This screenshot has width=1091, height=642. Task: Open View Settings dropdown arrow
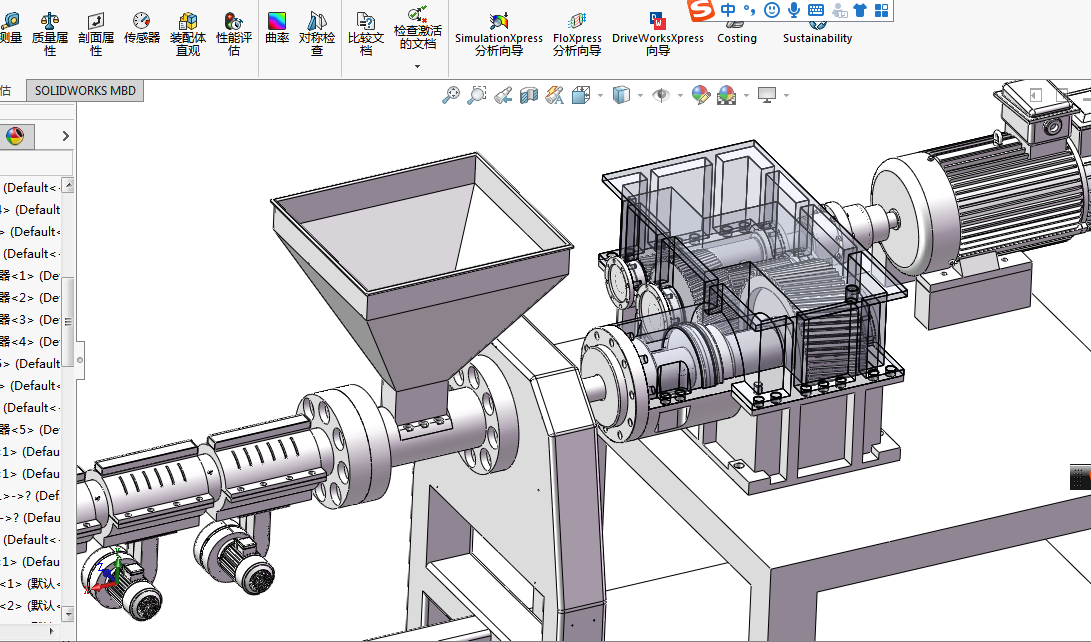786,95
